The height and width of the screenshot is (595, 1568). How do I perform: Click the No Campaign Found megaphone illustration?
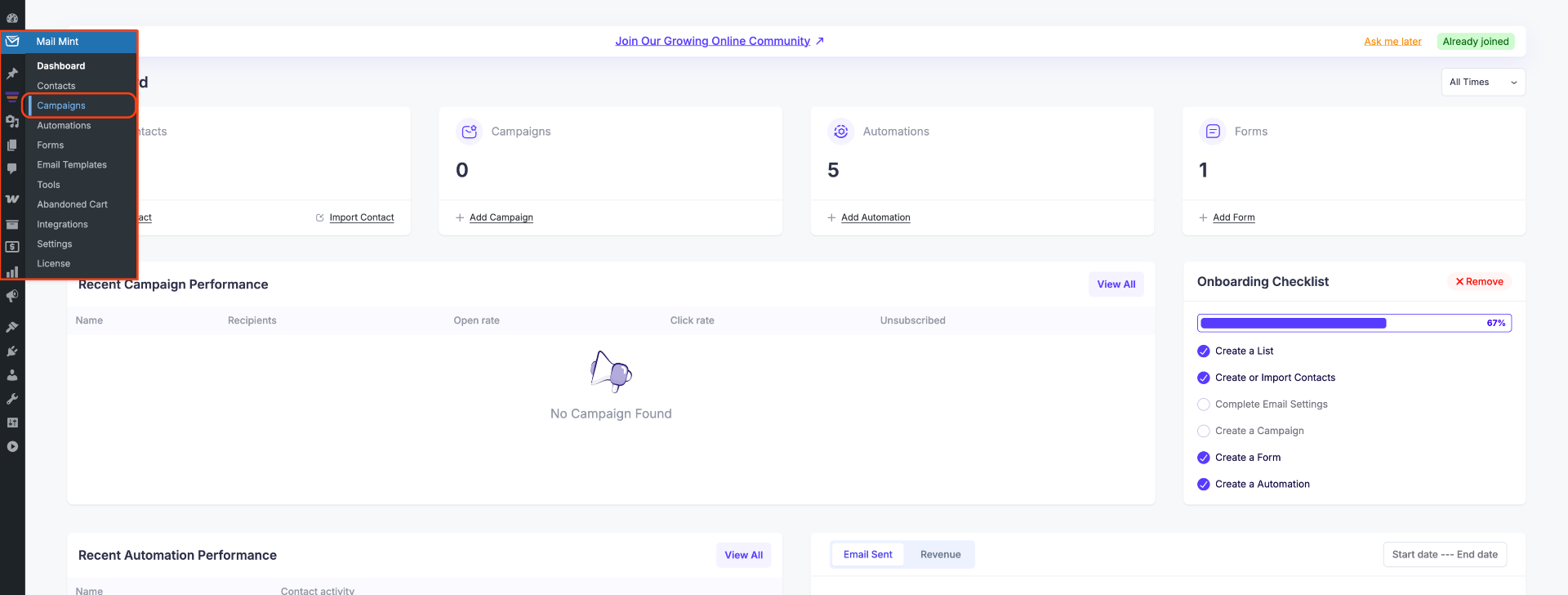tap(611, 372)
